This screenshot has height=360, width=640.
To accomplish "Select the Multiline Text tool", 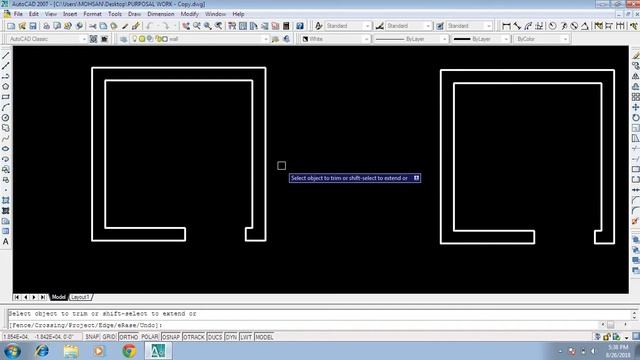I will click(x=6, y=242).
